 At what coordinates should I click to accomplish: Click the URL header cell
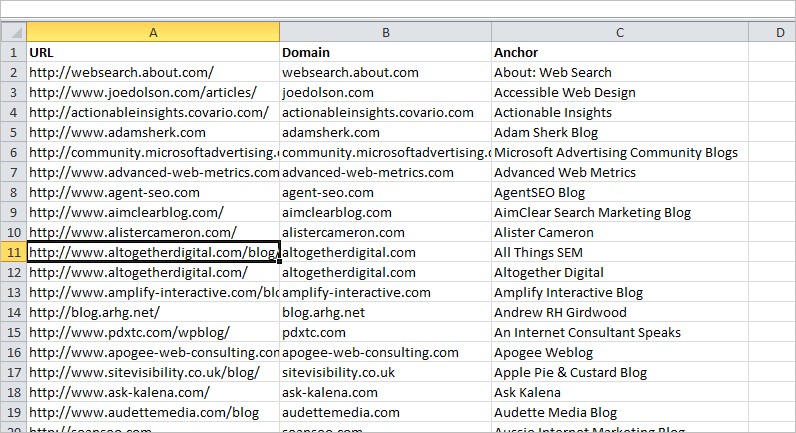click(x=153, y=52)
